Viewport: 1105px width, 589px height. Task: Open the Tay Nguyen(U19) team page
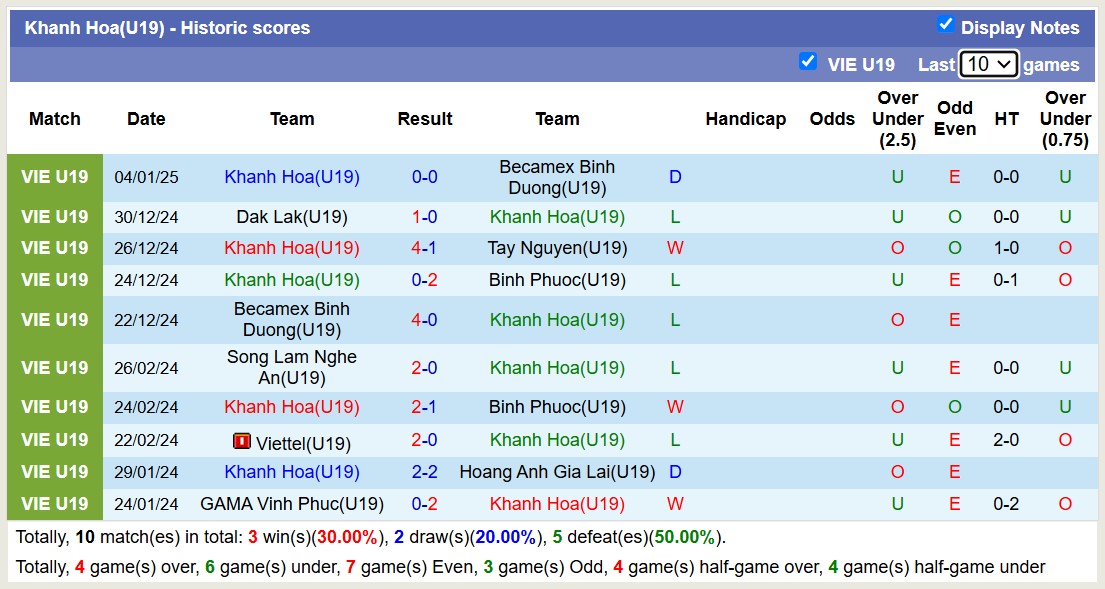point(557,248)
